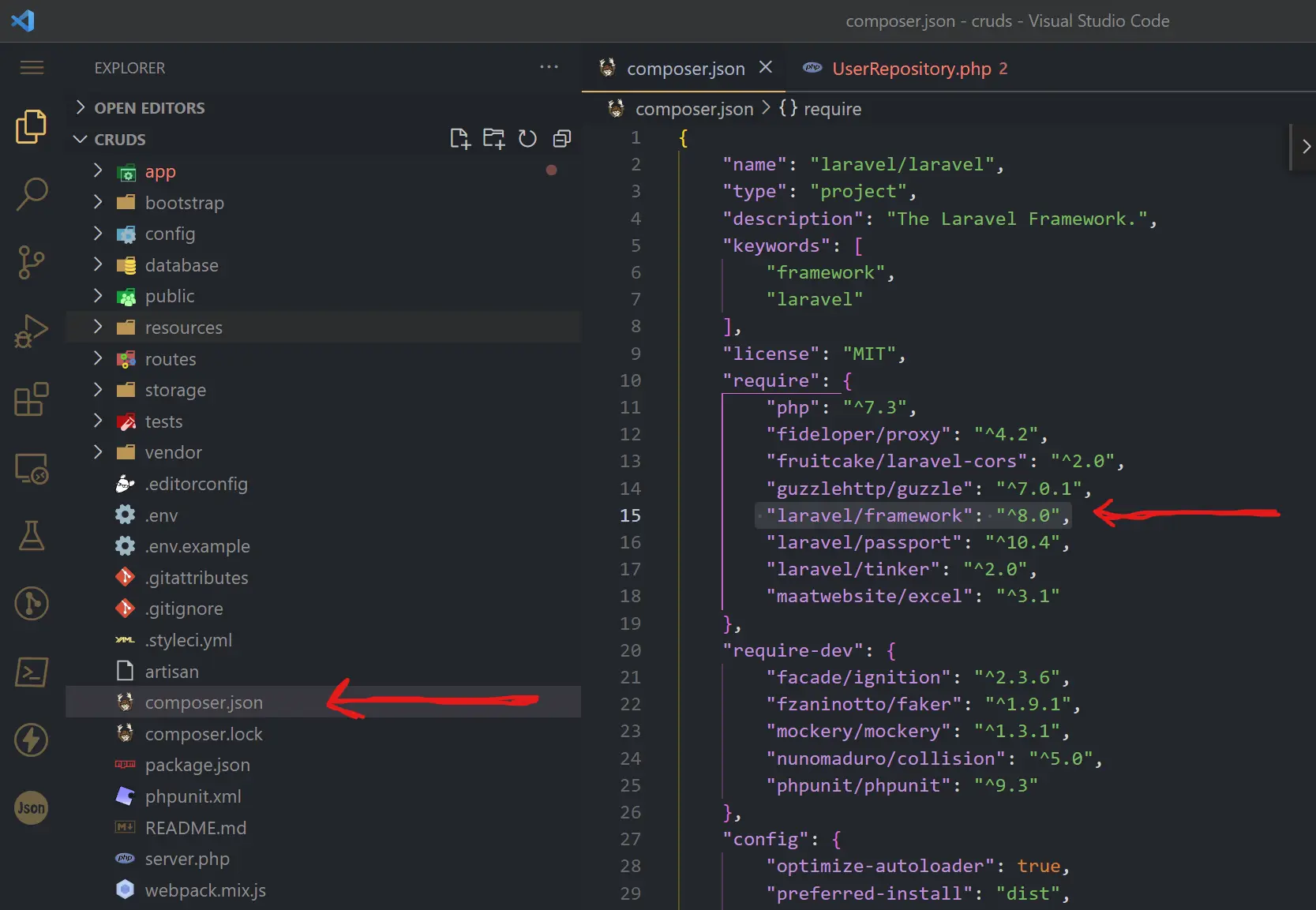The image size is (1316, 910).
Task: Open the Extensions view
Action: [32, 399]
